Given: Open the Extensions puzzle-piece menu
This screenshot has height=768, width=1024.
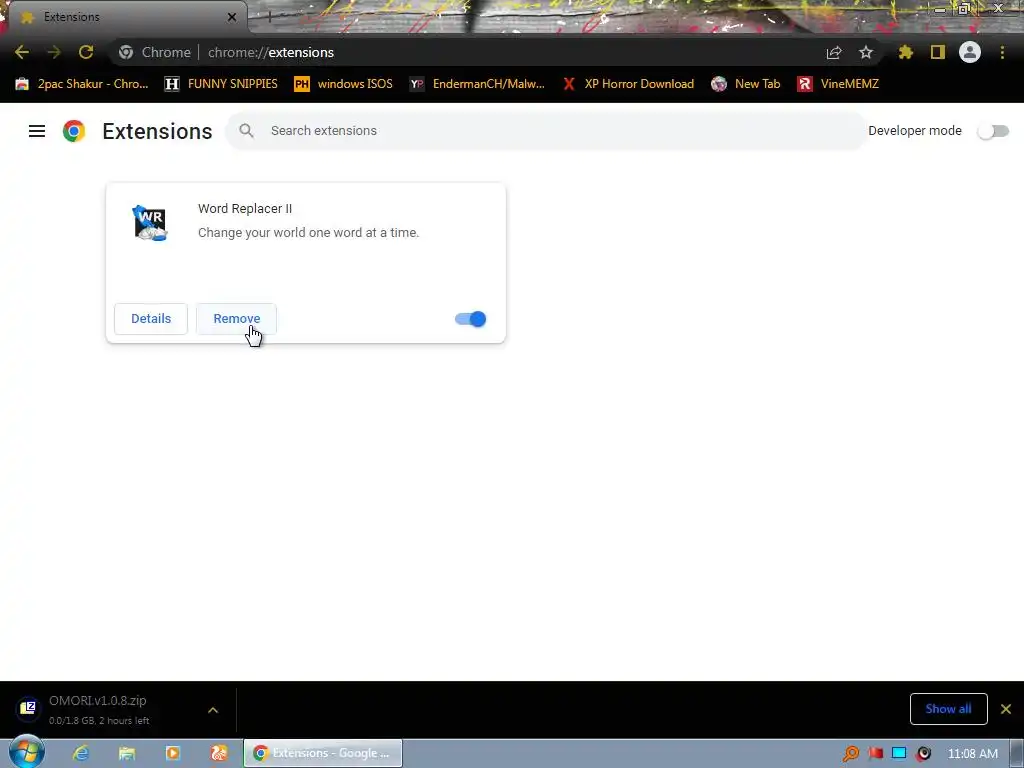Looking at the screenshot, I should pyautogui.click(x=906, y=52).
